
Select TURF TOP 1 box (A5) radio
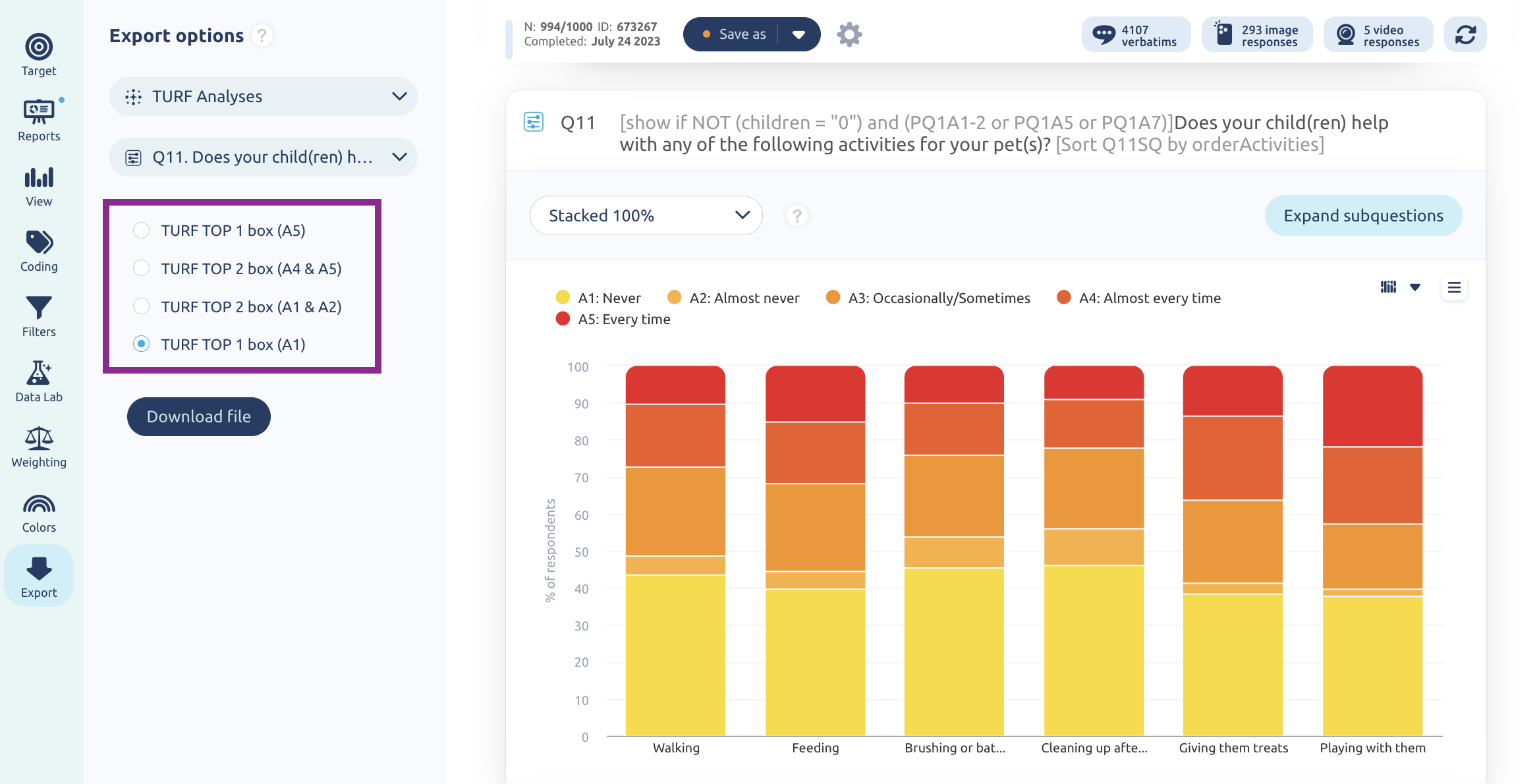pyautogui.click(x=141, y=231)
